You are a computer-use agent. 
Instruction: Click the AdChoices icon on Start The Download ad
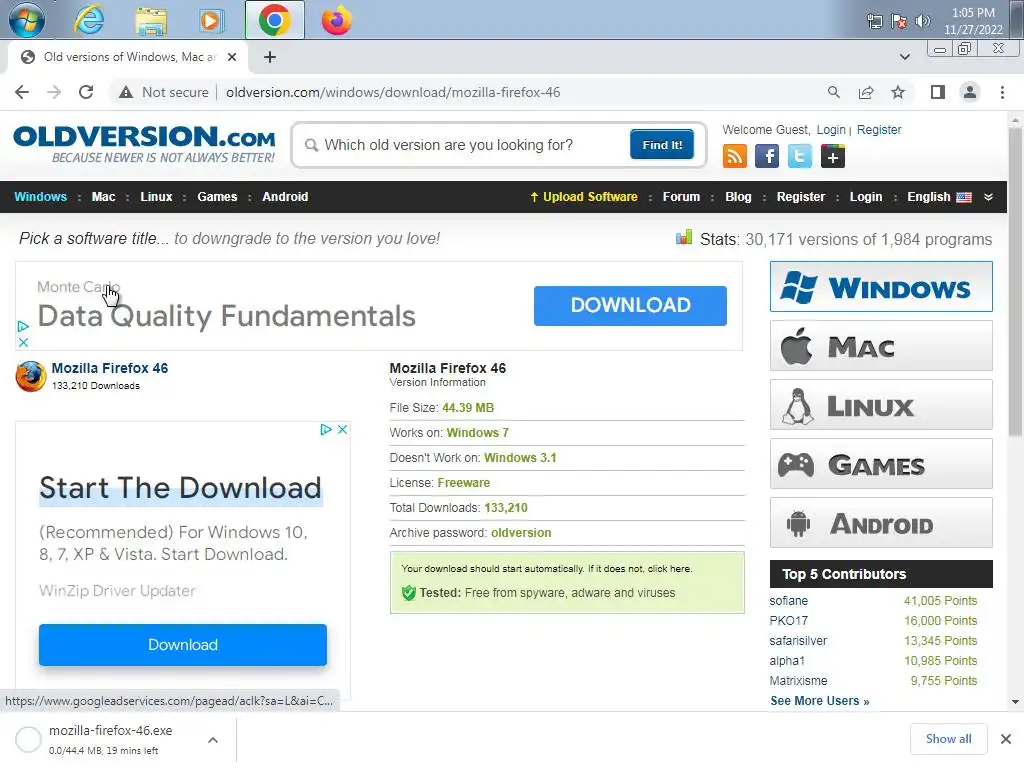[x=326, y=429]
